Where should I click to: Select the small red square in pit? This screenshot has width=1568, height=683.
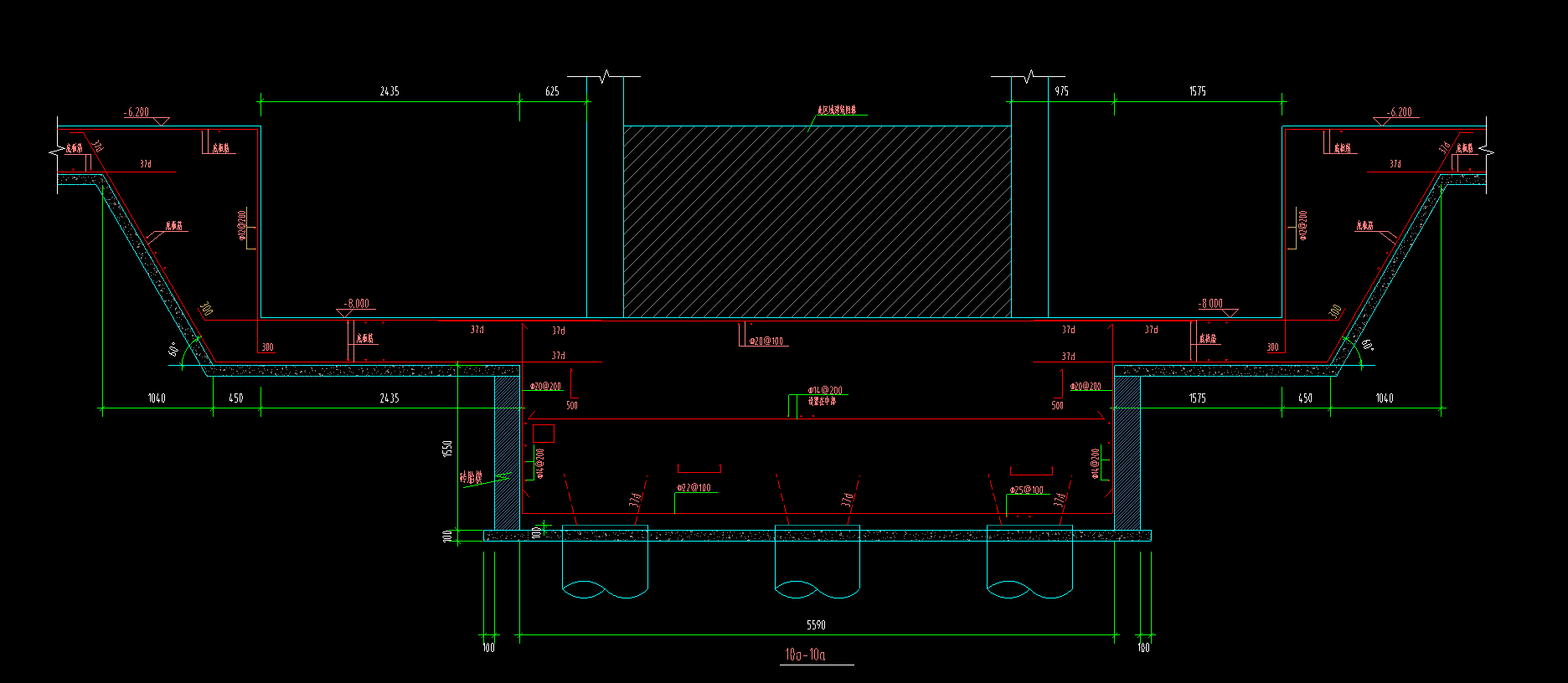coord(544,434)
